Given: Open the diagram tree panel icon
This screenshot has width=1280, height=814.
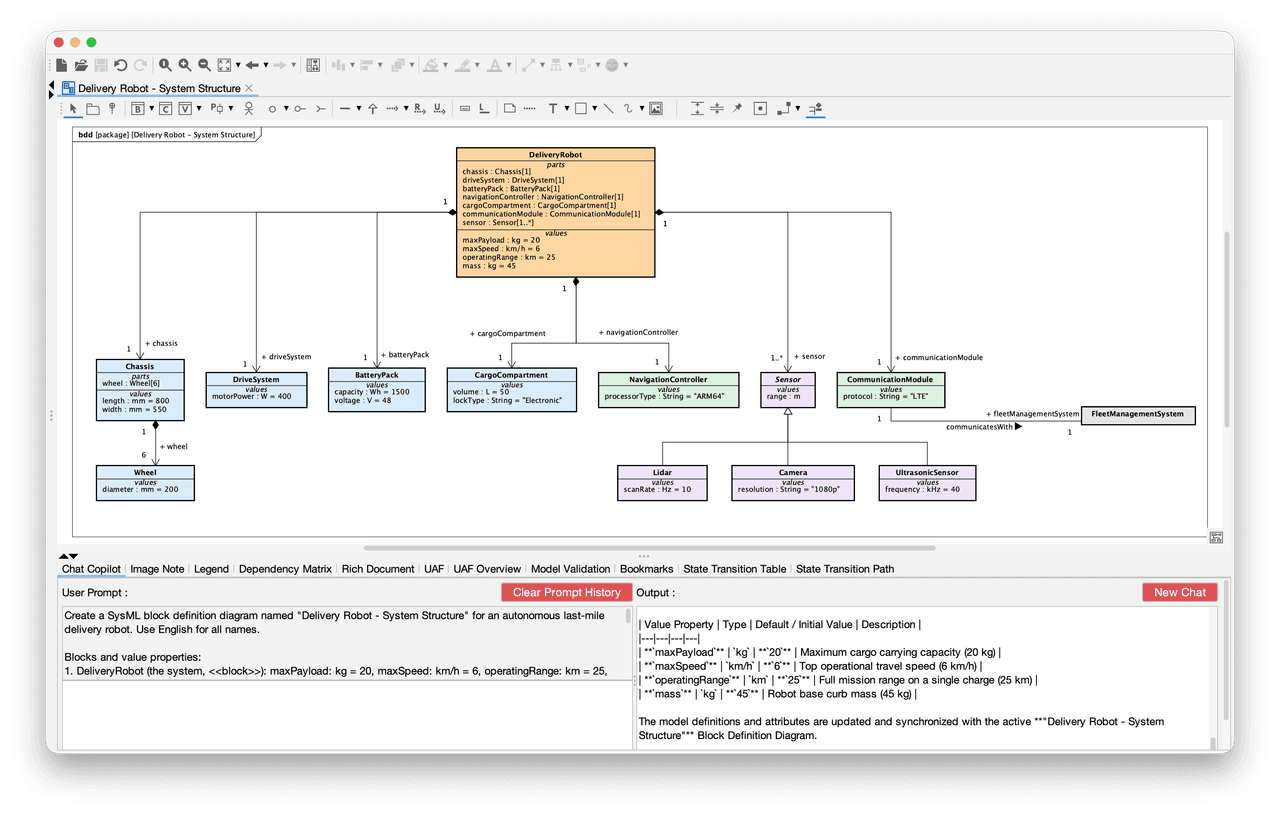Looking at the screenshot, I should click(x=313, y=65).
